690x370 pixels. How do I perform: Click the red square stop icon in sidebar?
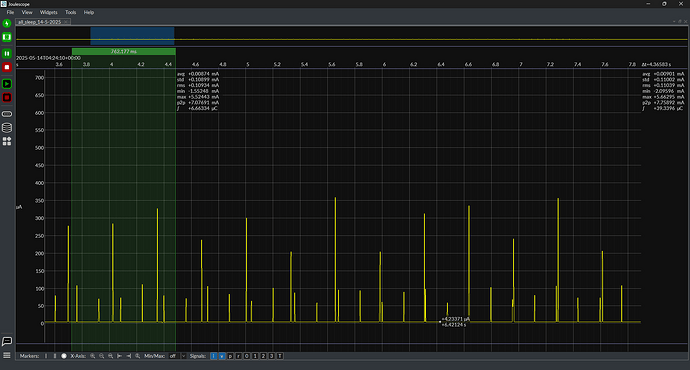(7, 67)
